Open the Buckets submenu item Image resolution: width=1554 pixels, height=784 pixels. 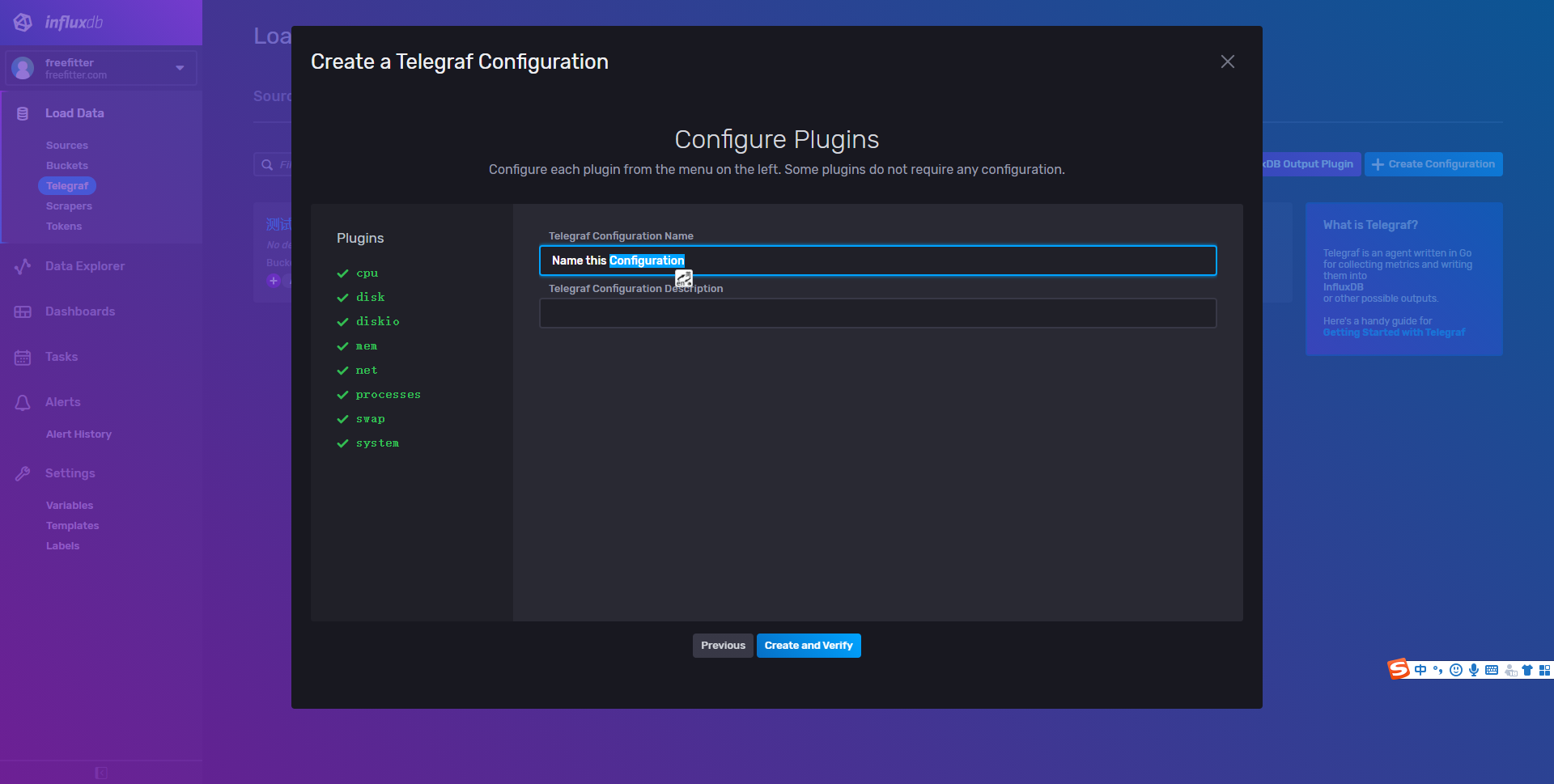click(x=67, y=166)
